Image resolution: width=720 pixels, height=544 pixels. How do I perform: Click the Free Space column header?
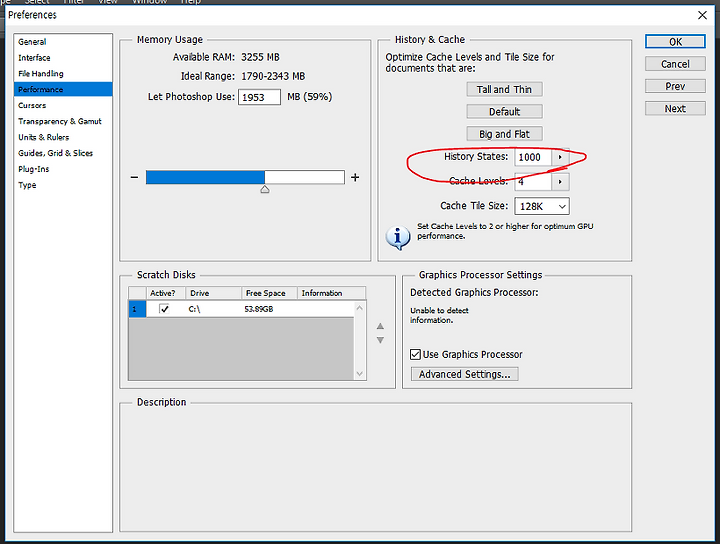(270, 293)
